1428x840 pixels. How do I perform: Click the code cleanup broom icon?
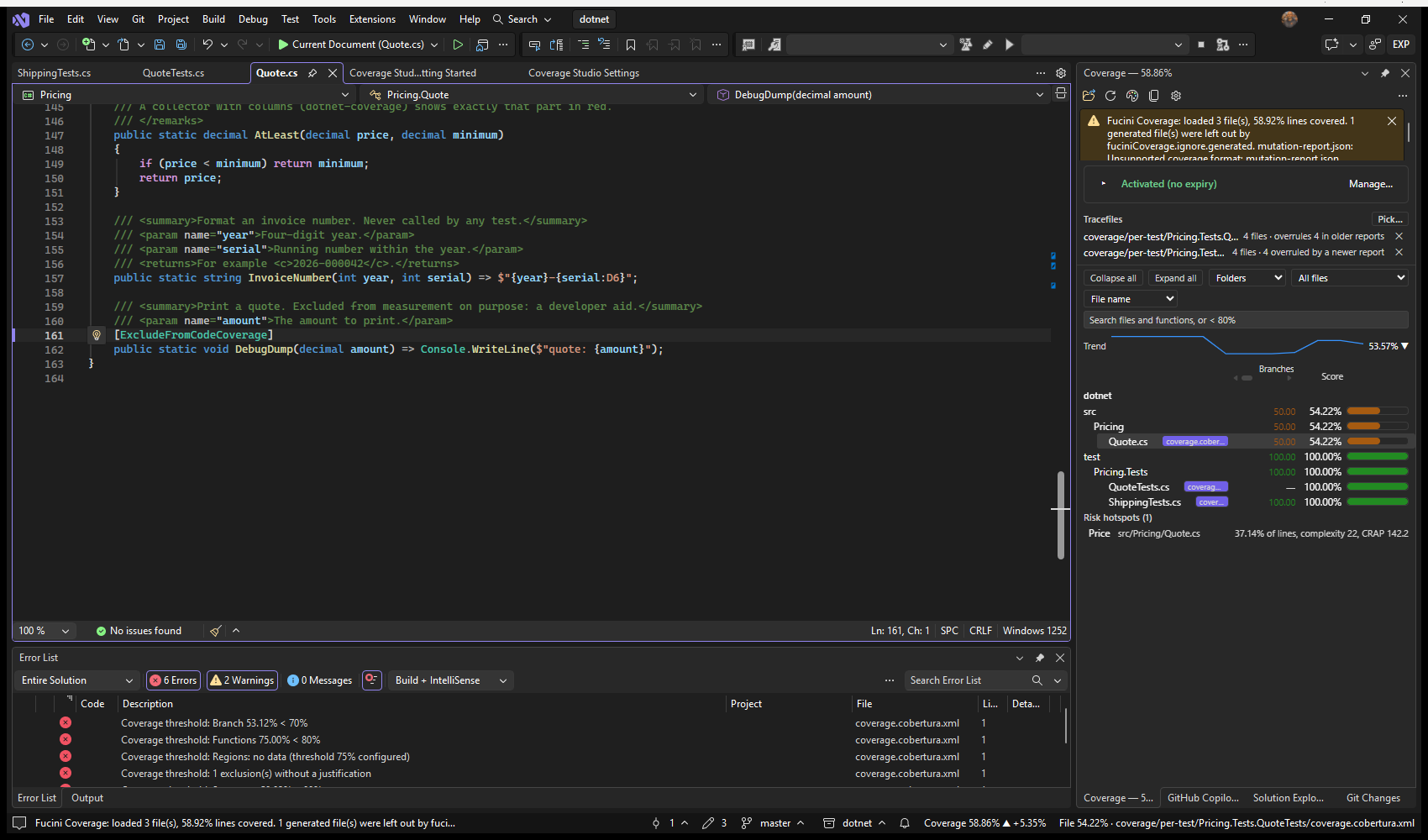pos(216,631)
